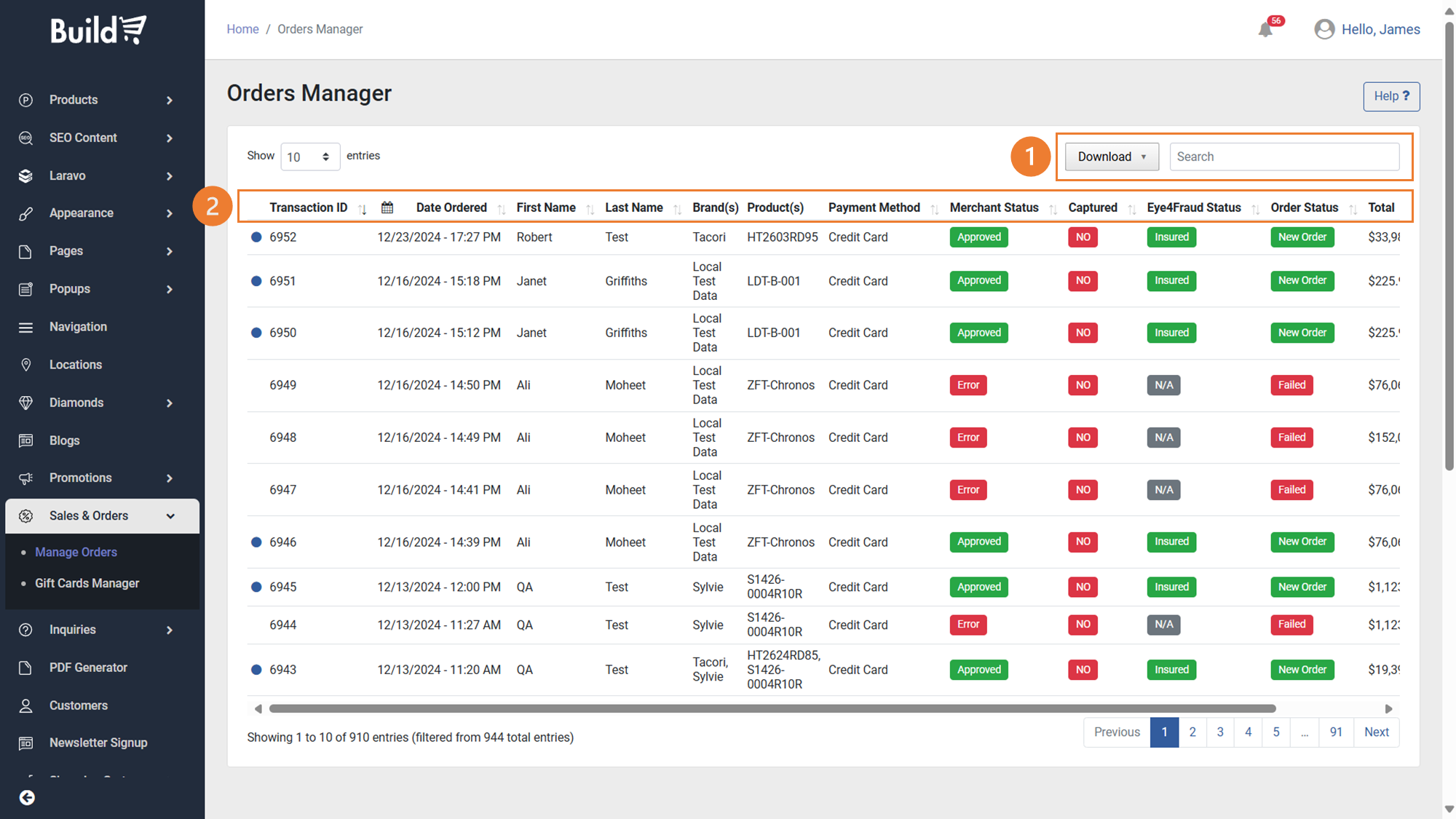Click the Locations pin icon in the sidebar
The image size is (1456, 819).
(x=26, y=365)
